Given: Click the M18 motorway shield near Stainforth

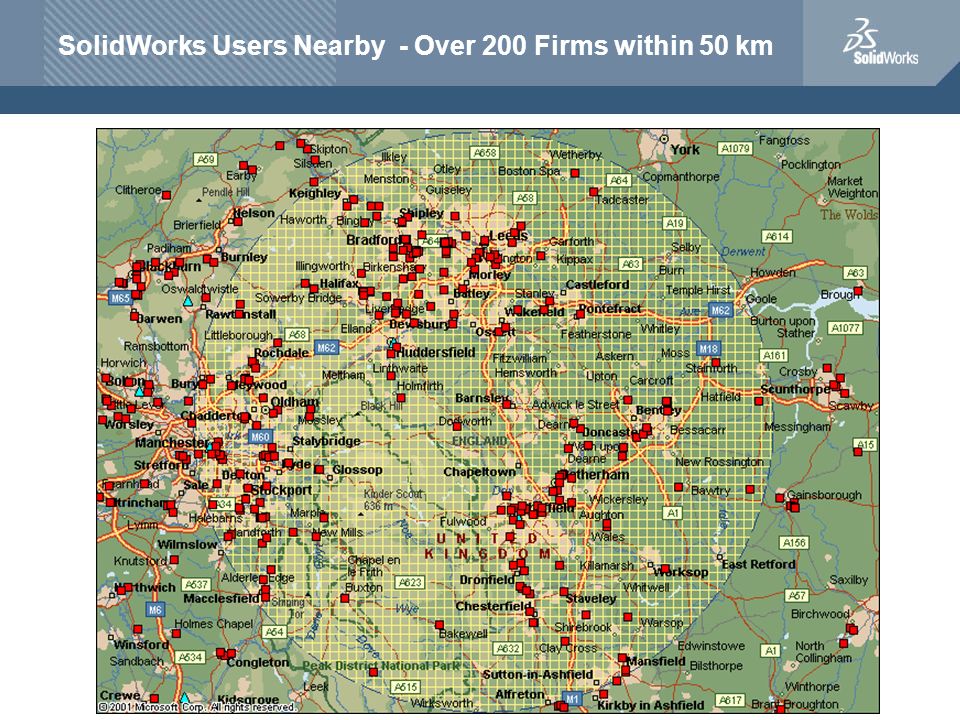Looking at the screenshot, I should 708,348.
